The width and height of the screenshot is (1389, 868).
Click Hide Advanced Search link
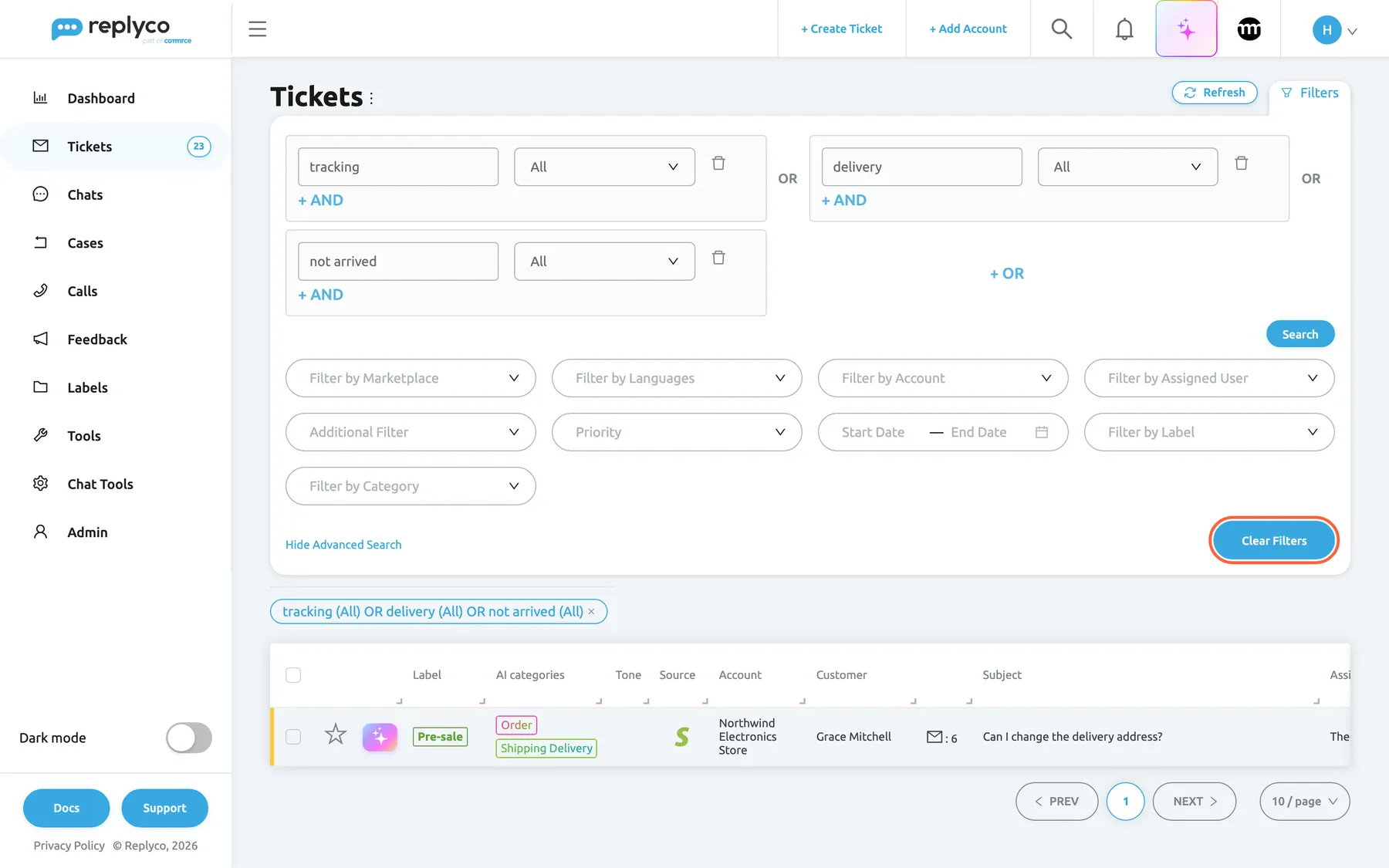pos(343,545)
